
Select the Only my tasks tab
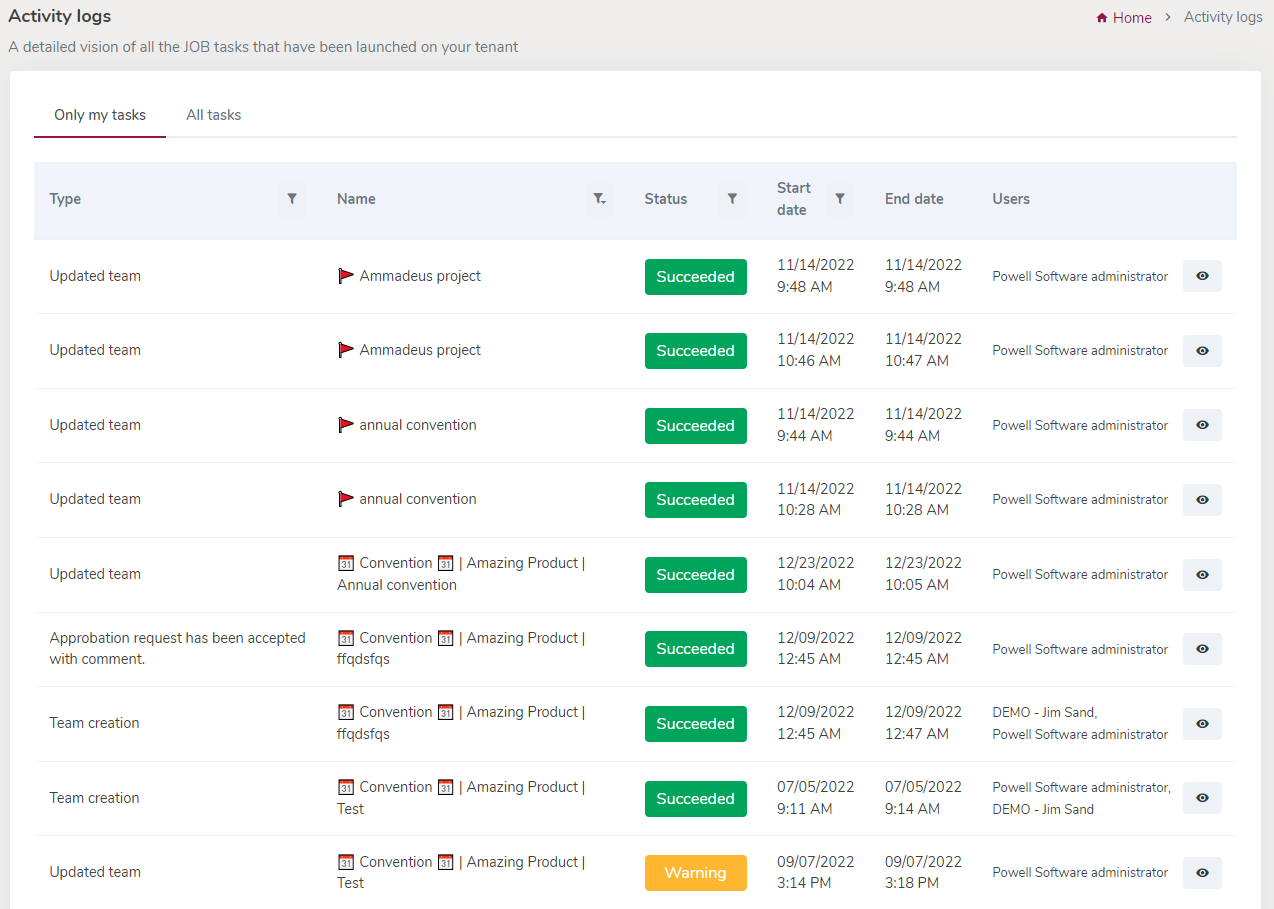[x=100, y=115]
